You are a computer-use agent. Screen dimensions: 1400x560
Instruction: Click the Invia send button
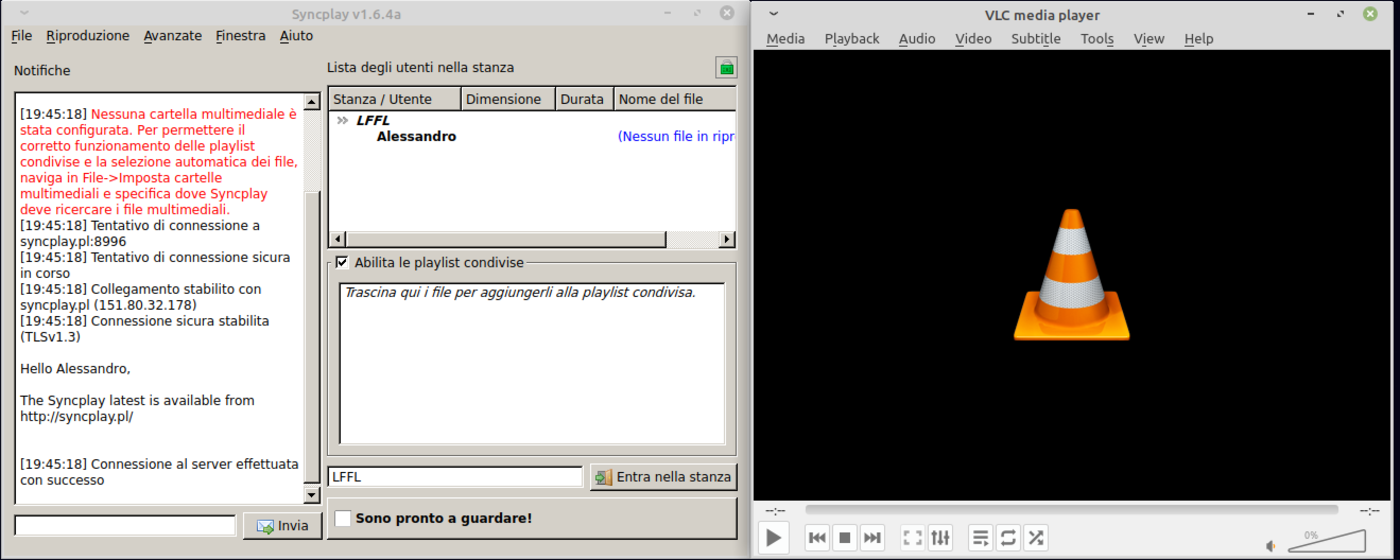point(282,526)
